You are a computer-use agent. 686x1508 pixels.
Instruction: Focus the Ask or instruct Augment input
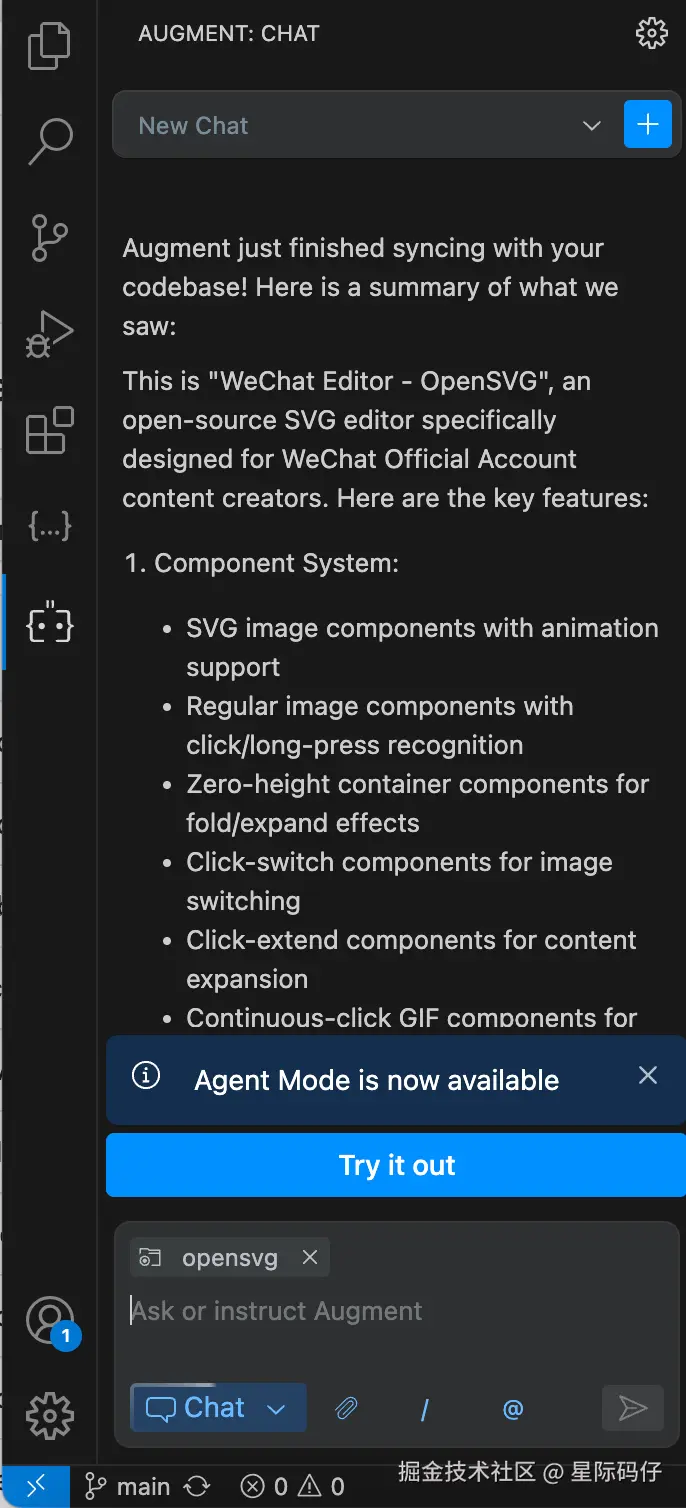pyautogui.click(x=390, y=1311)
